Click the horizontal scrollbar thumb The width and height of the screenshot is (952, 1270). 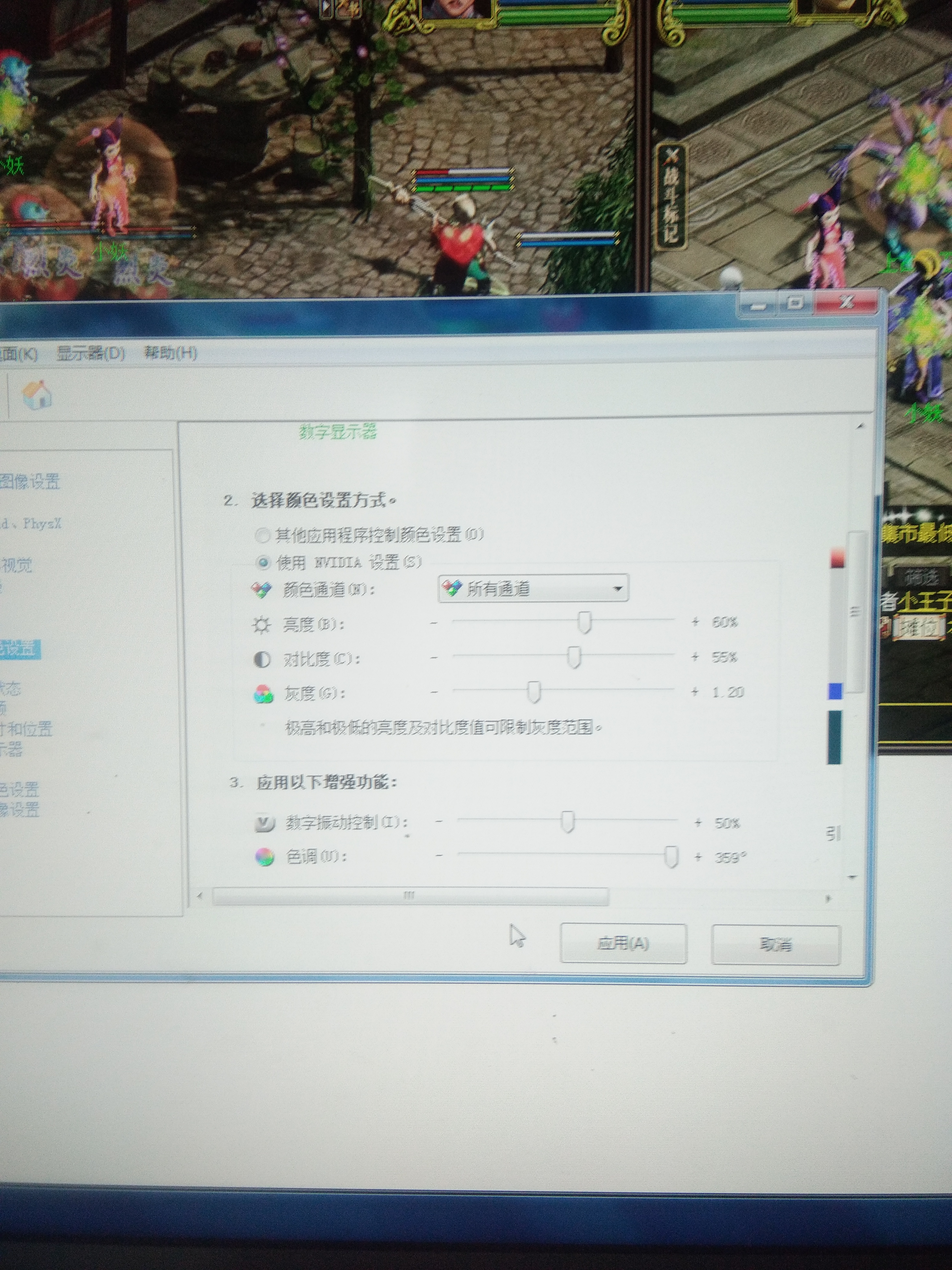point(410,896)
